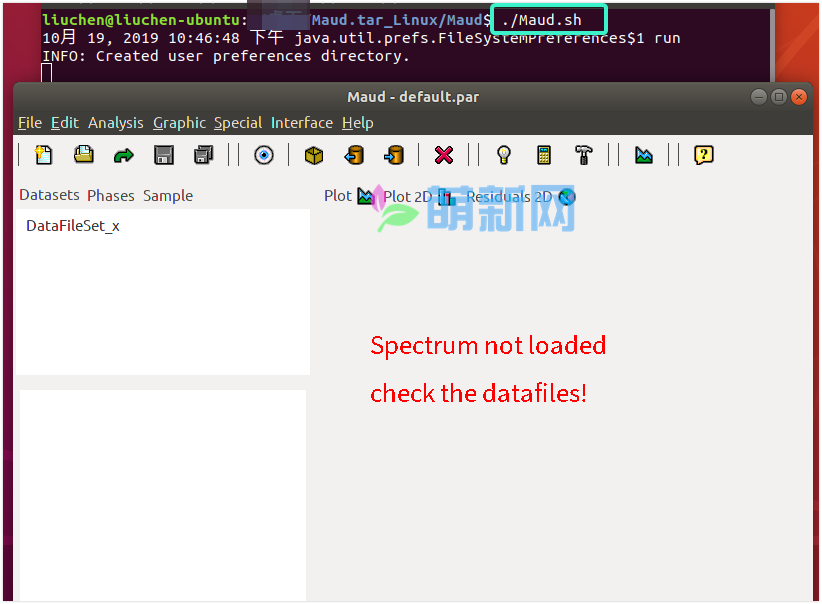Close the Maud window
The height and width of the screenshot is (604, 822).
(x=799, y=97)
